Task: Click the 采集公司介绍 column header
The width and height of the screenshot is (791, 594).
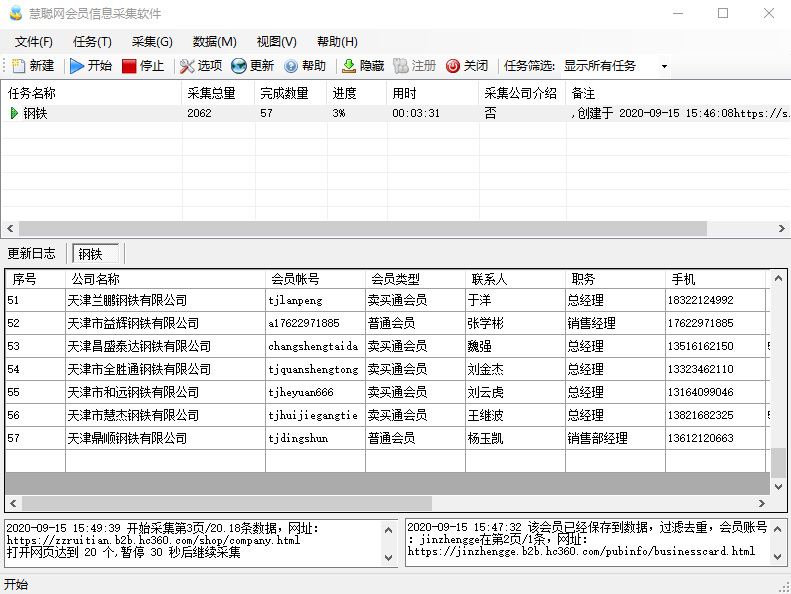Action: click(x=522, y=93)
